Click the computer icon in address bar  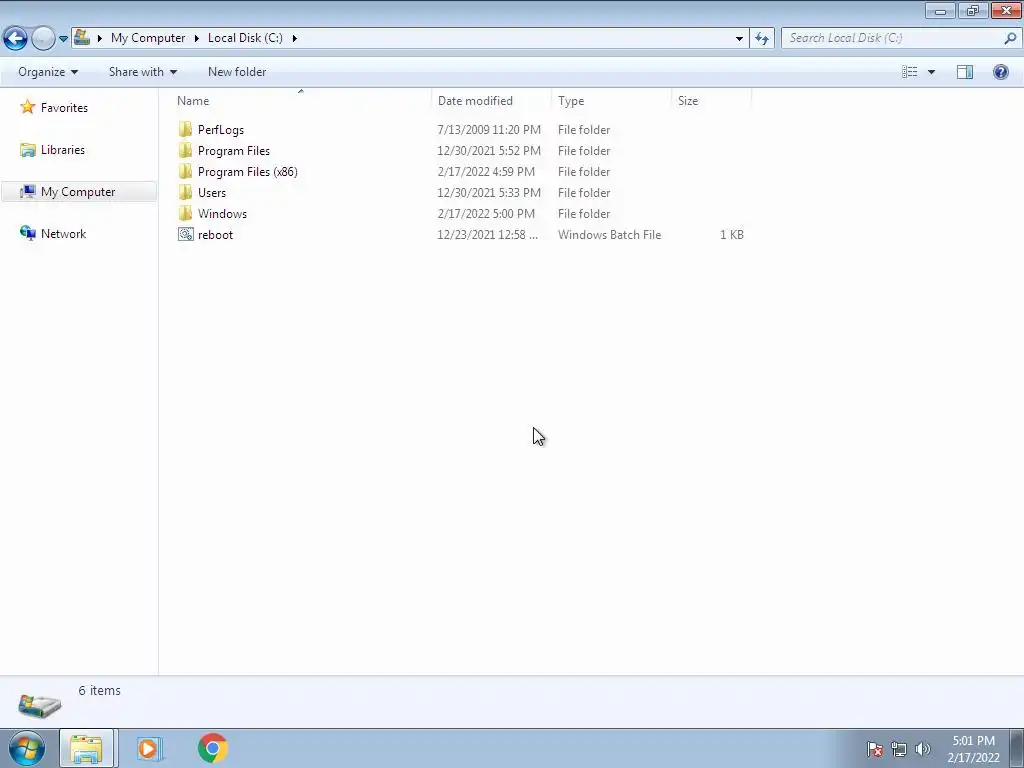82,38
